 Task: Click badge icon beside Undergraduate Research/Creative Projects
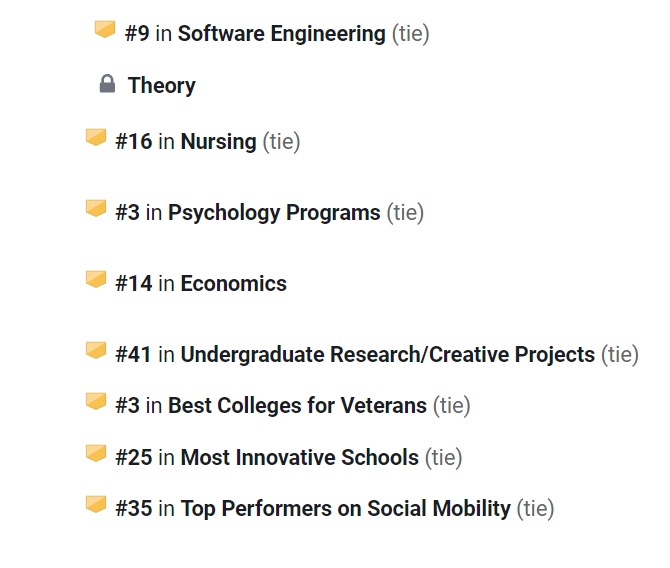(96, 350)
